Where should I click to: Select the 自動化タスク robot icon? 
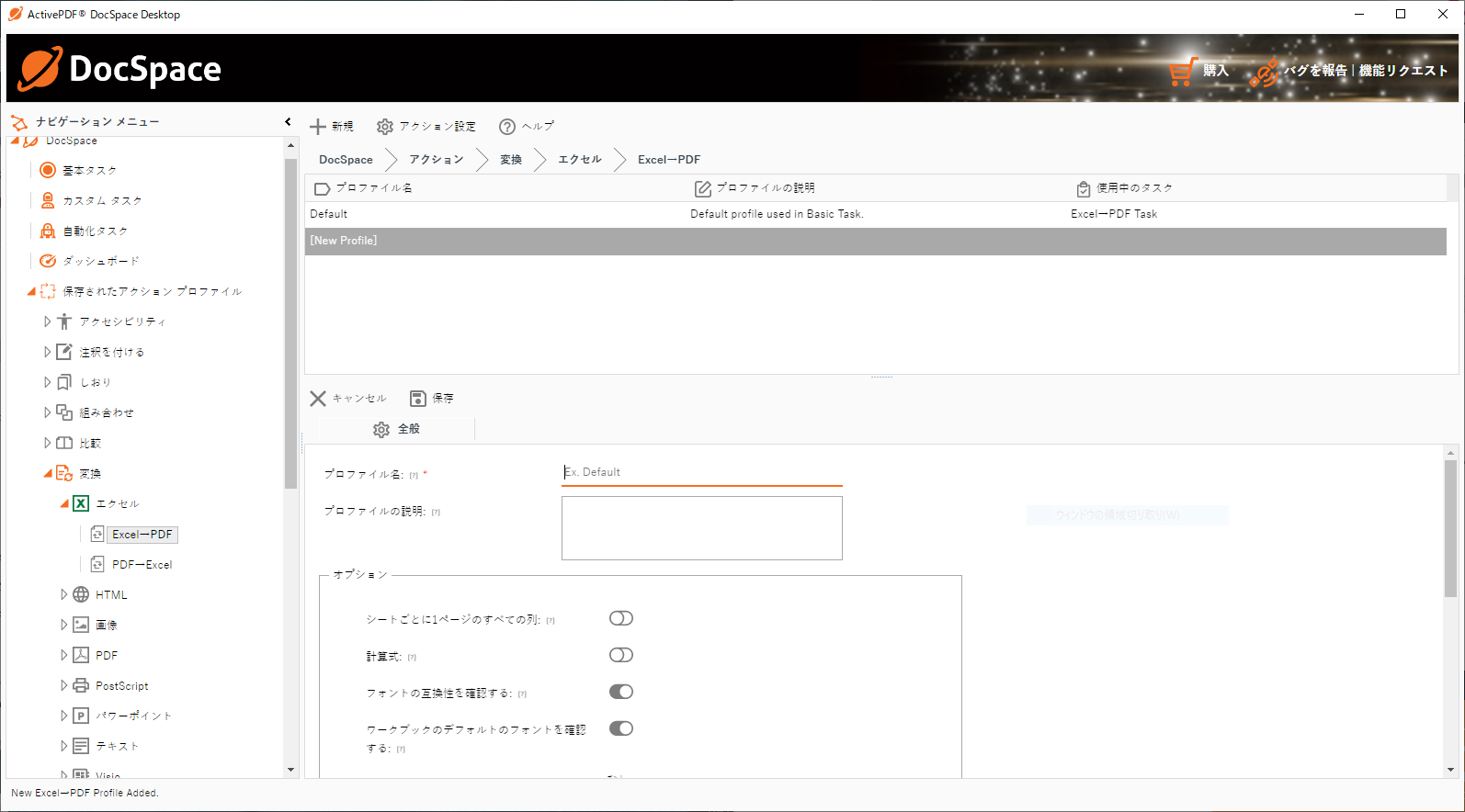coord(48,231)
